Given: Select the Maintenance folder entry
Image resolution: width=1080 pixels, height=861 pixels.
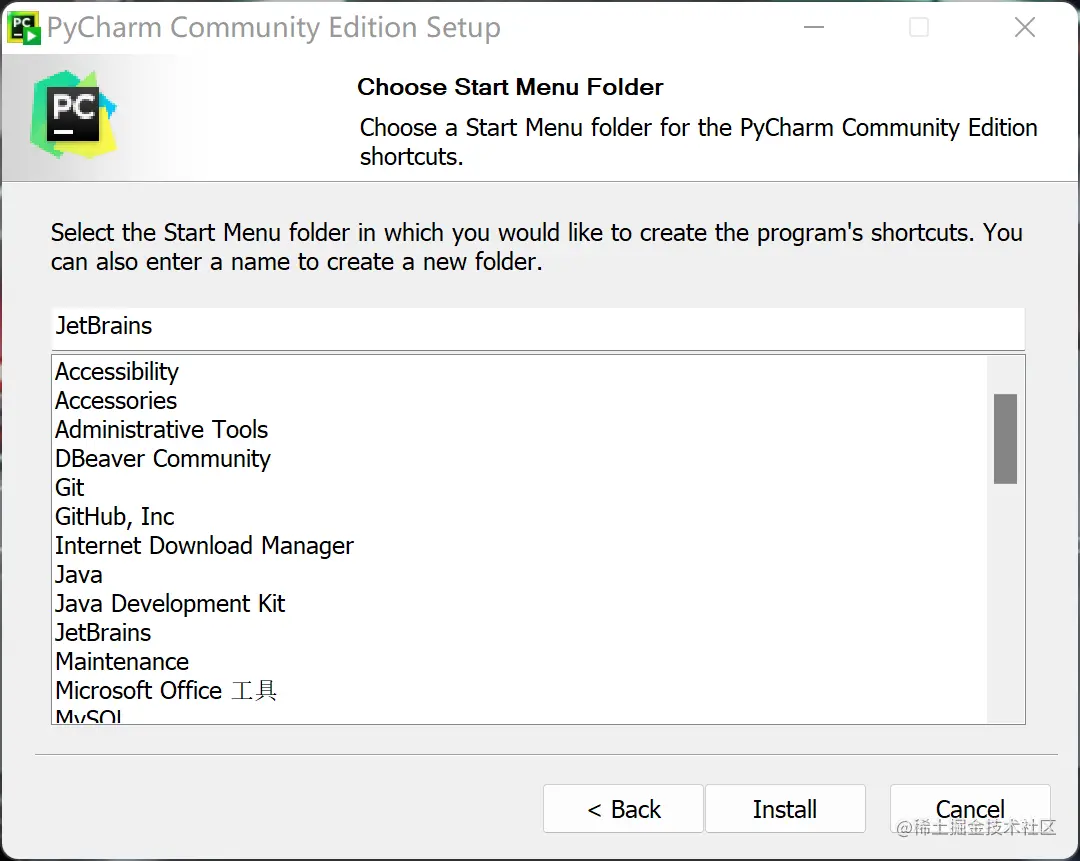Looking at the screenshot, I should [x=122, y=662].
